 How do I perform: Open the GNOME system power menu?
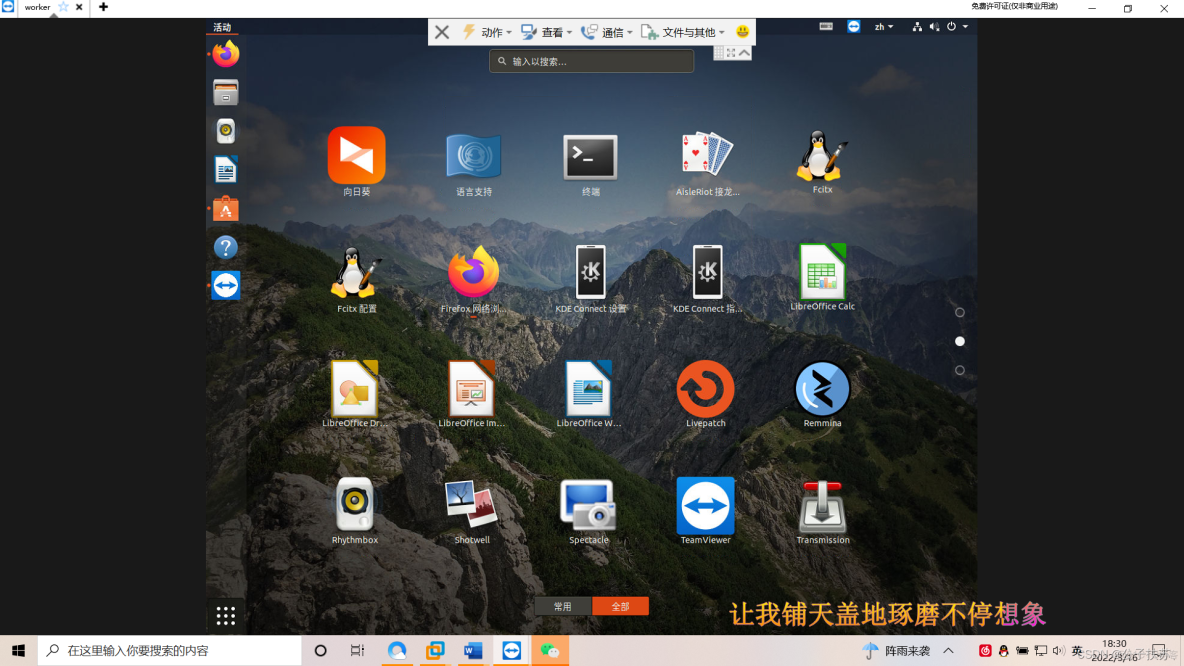(x=957, y=26)
